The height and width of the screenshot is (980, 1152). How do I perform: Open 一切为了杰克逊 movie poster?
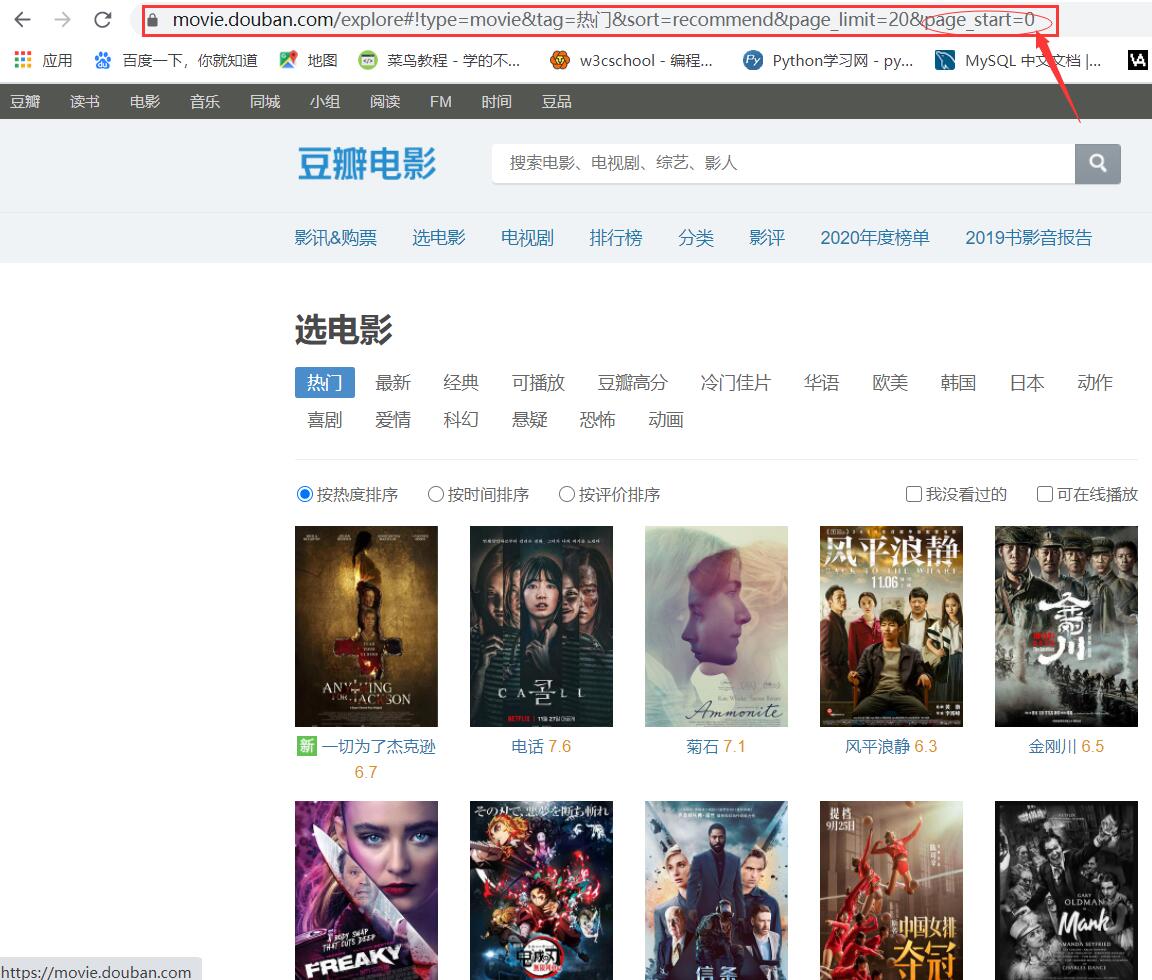click(x=367, y=627)
